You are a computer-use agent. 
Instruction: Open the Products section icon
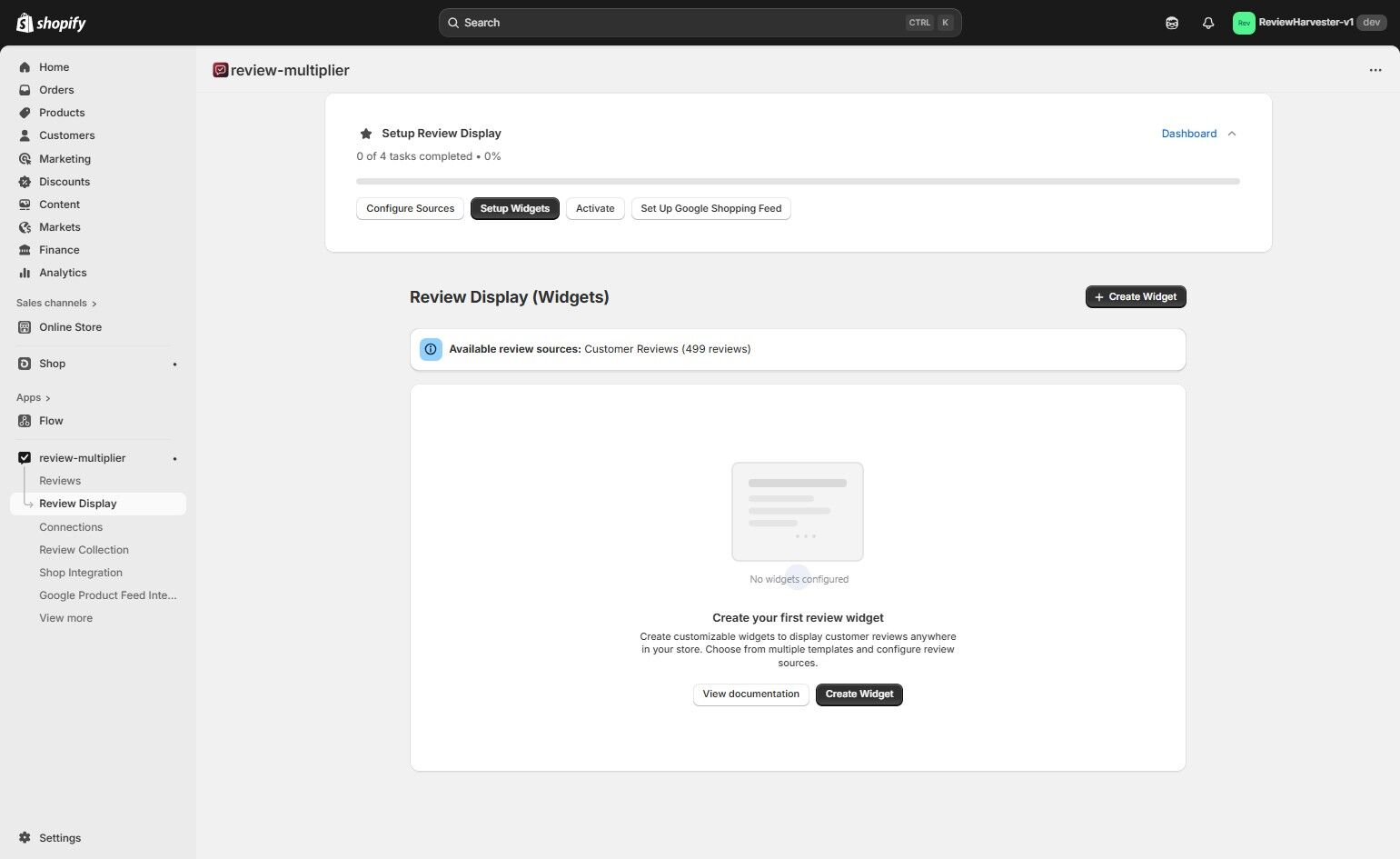(25, 112)
